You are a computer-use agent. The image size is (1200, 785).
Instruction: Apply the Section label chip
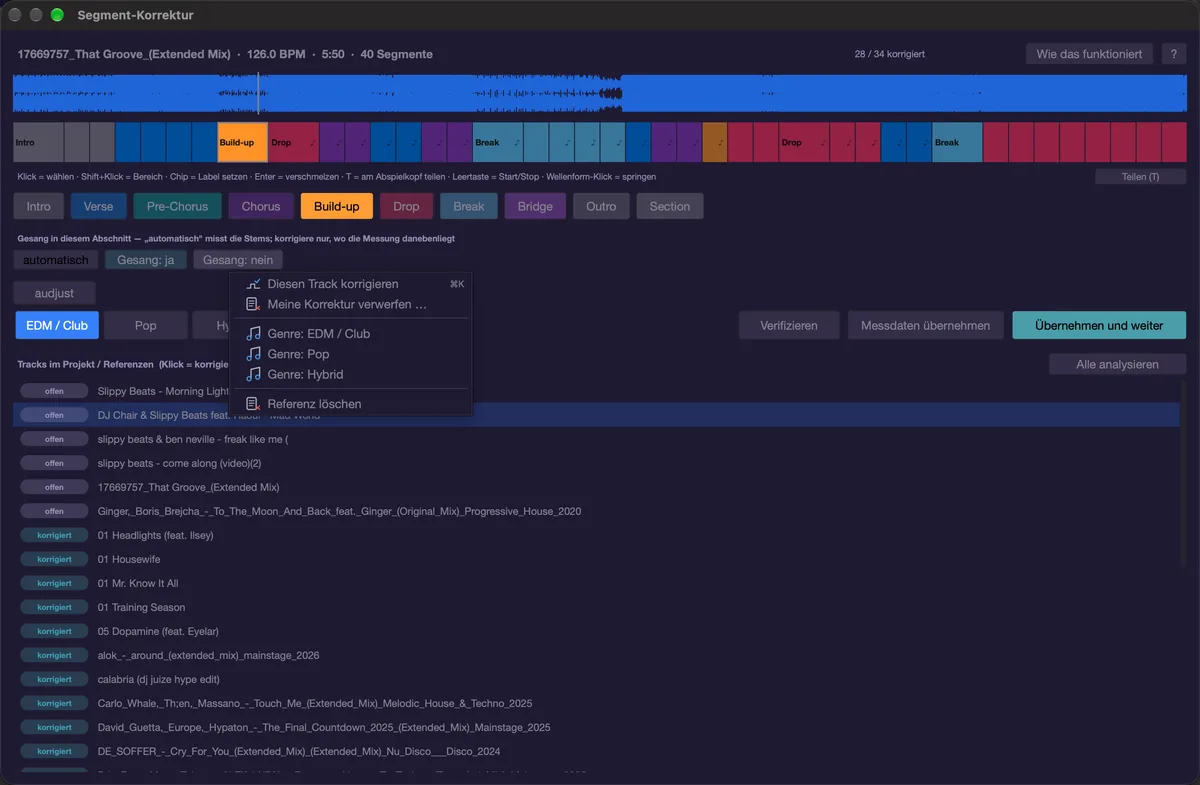[x=670, y=206]
